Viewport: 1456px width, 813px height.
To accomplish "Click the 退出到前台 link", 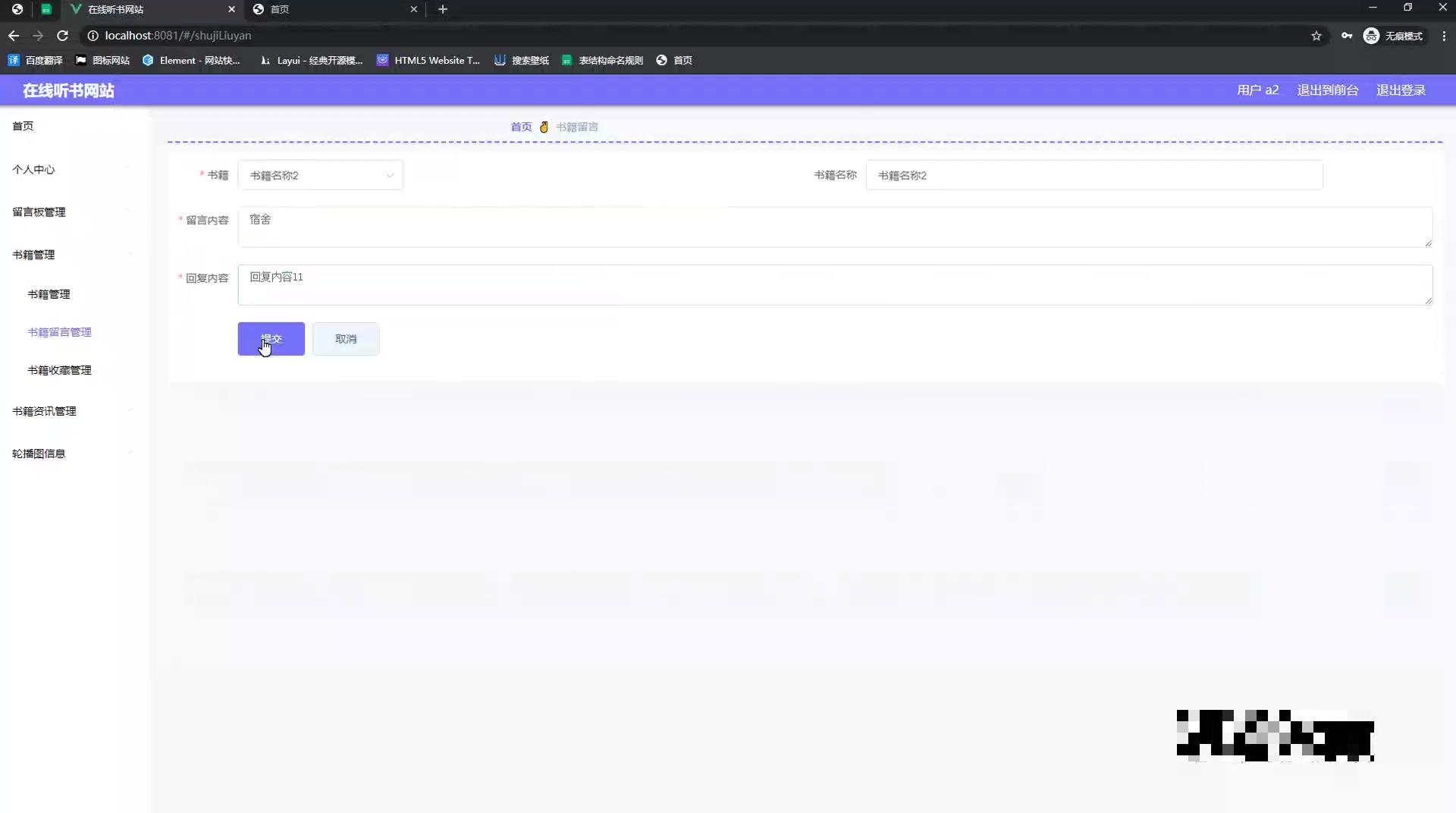I will point(1327,89).
